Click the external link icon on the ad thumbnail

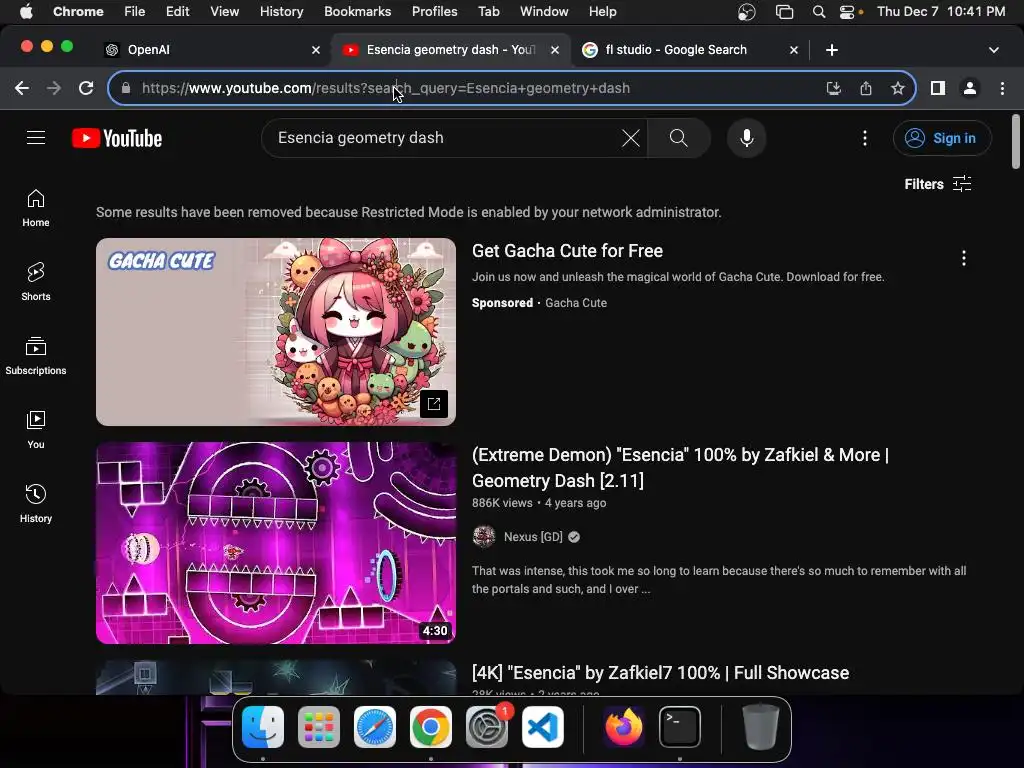point(434,404)
